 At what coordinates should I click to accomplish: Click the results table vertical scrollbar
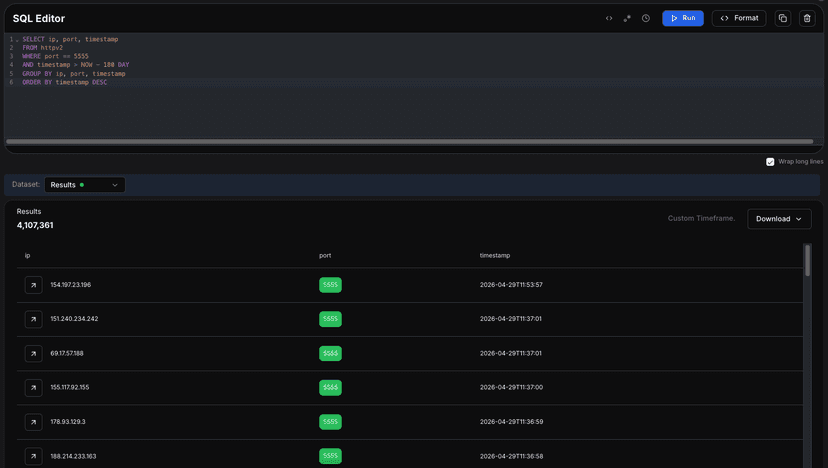pyautogui.click(x=807, y=260)
